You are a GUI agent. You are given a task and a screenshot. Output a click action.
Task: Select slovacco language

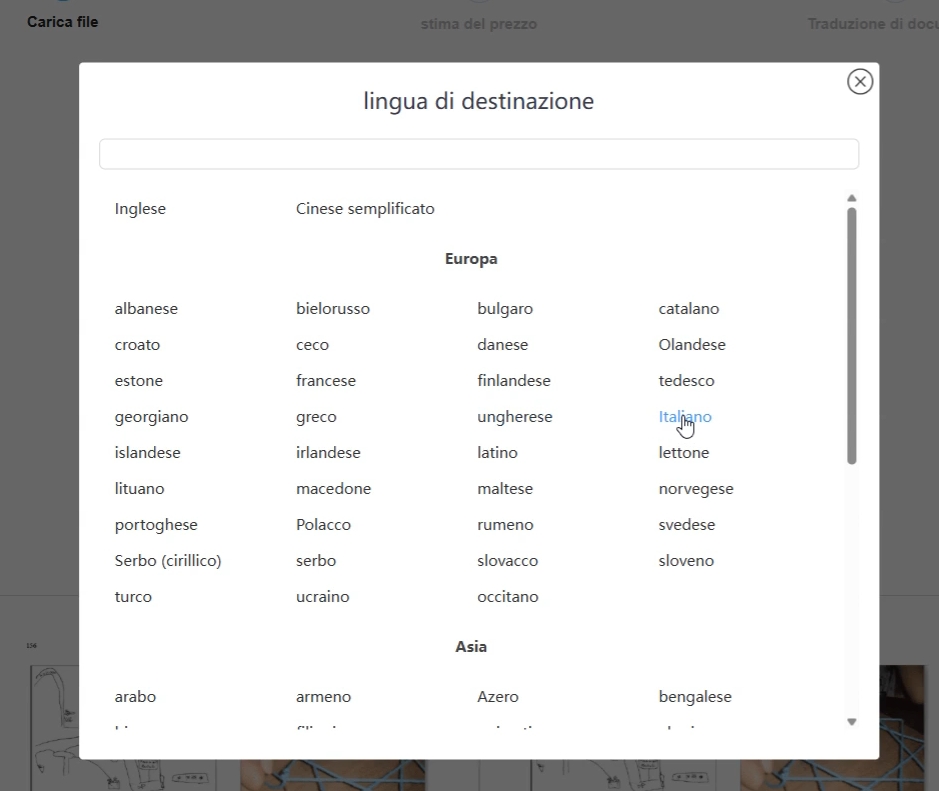pyautogui.click(x=507, y=560)
